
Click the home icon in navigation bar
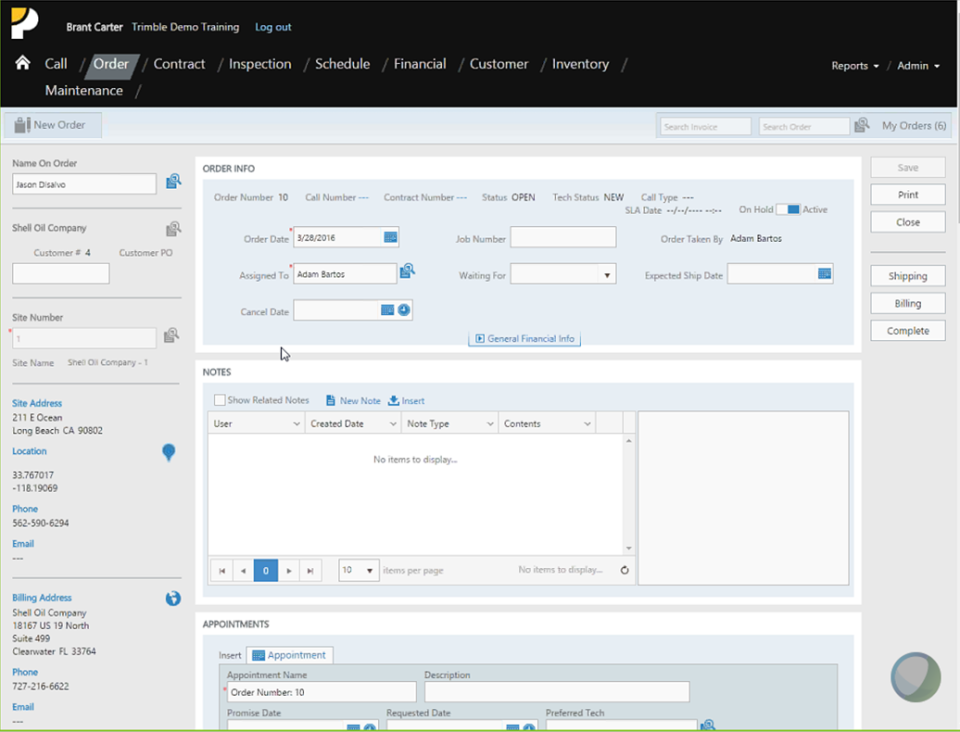coord(23,63)
